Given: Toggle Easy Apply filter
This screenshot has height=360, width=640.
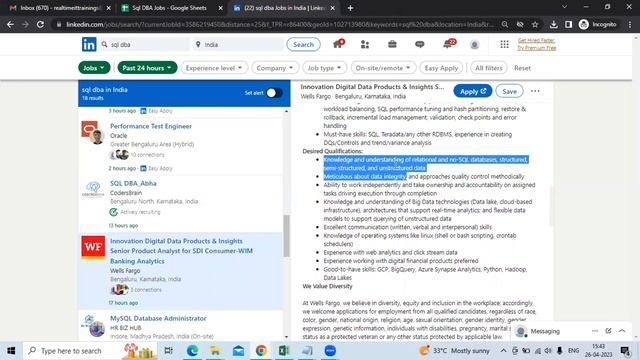Looking at the screenshot, I should [x=441, y=68].
